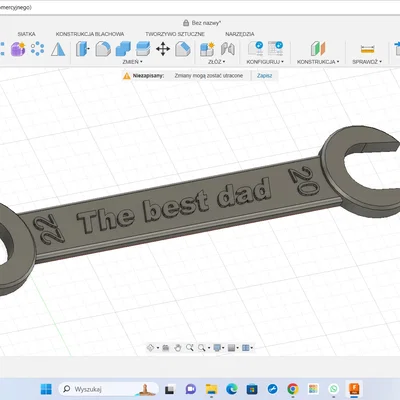The height and width of the screenshot is (400, 400).
Task: Open the Orbit tool in navigation bar
Action: click(x=150, y=348)
